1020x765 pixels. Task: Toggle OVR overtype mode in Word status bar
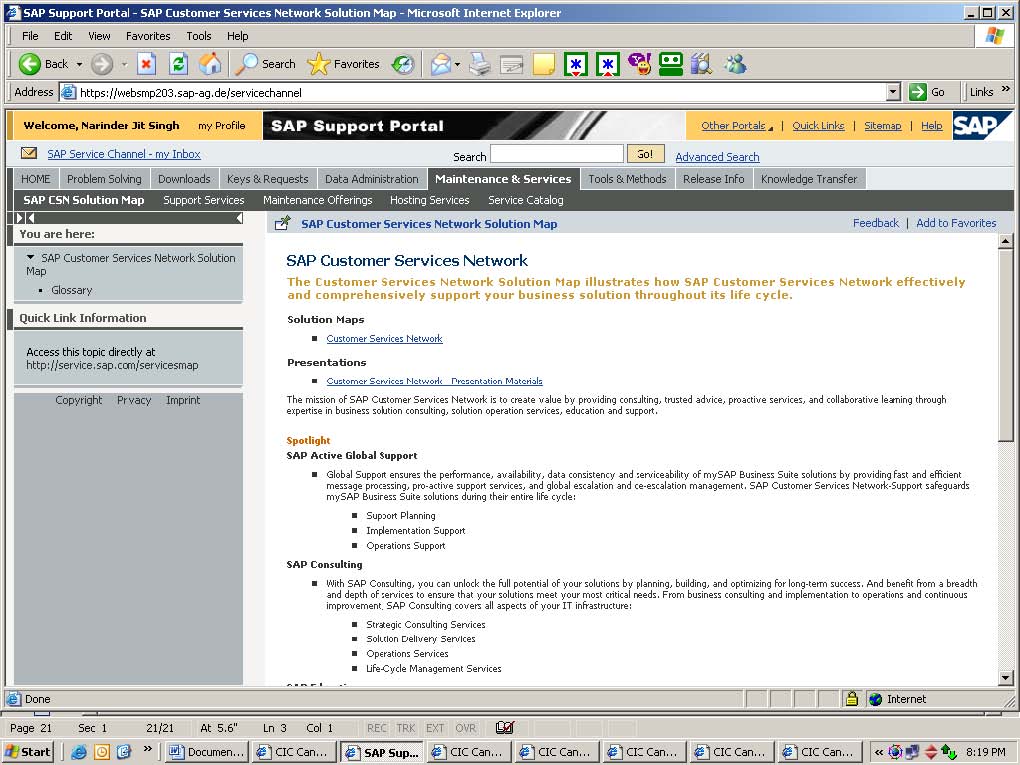(x=466, y=728)
